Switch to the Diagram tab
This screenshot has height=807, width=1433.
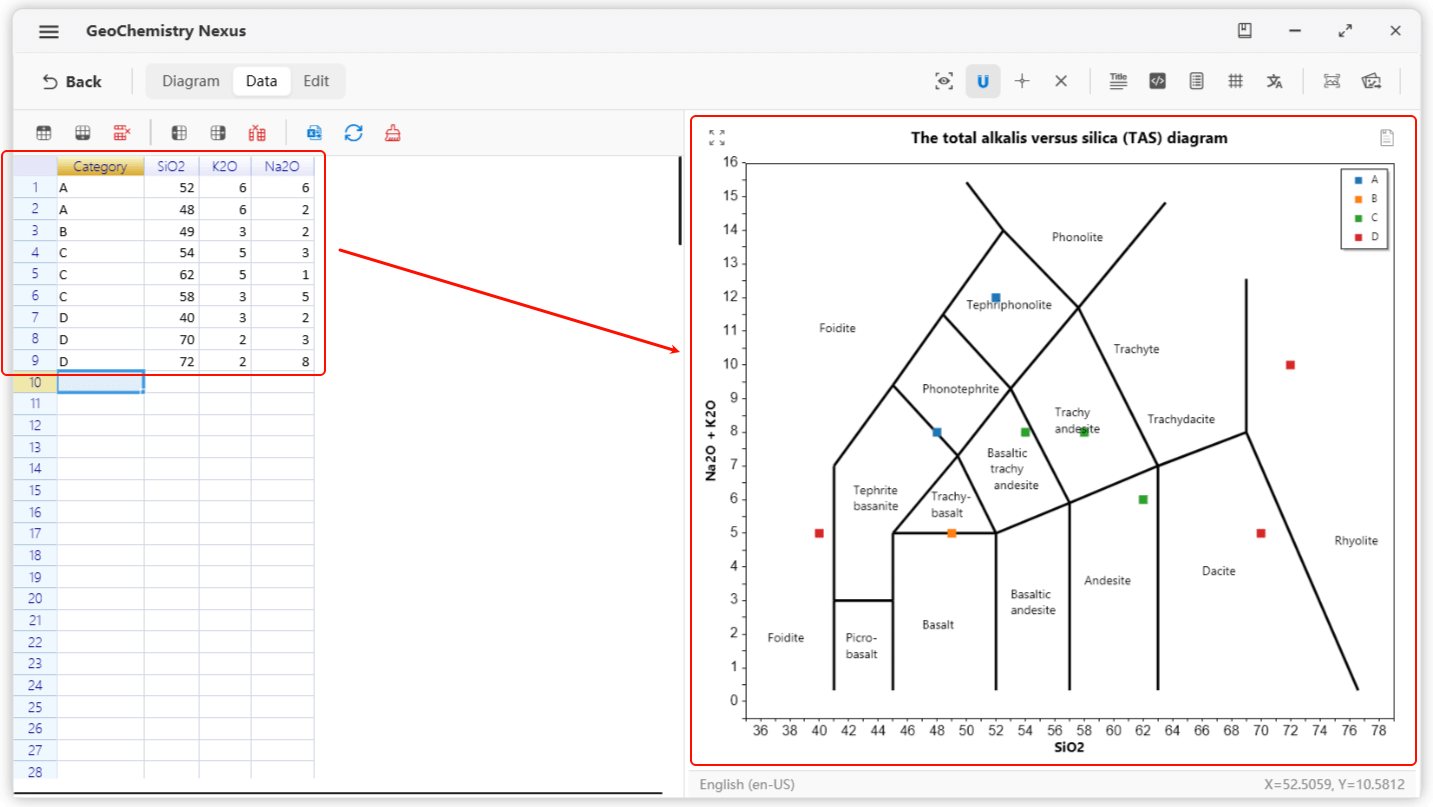point(190,81)
